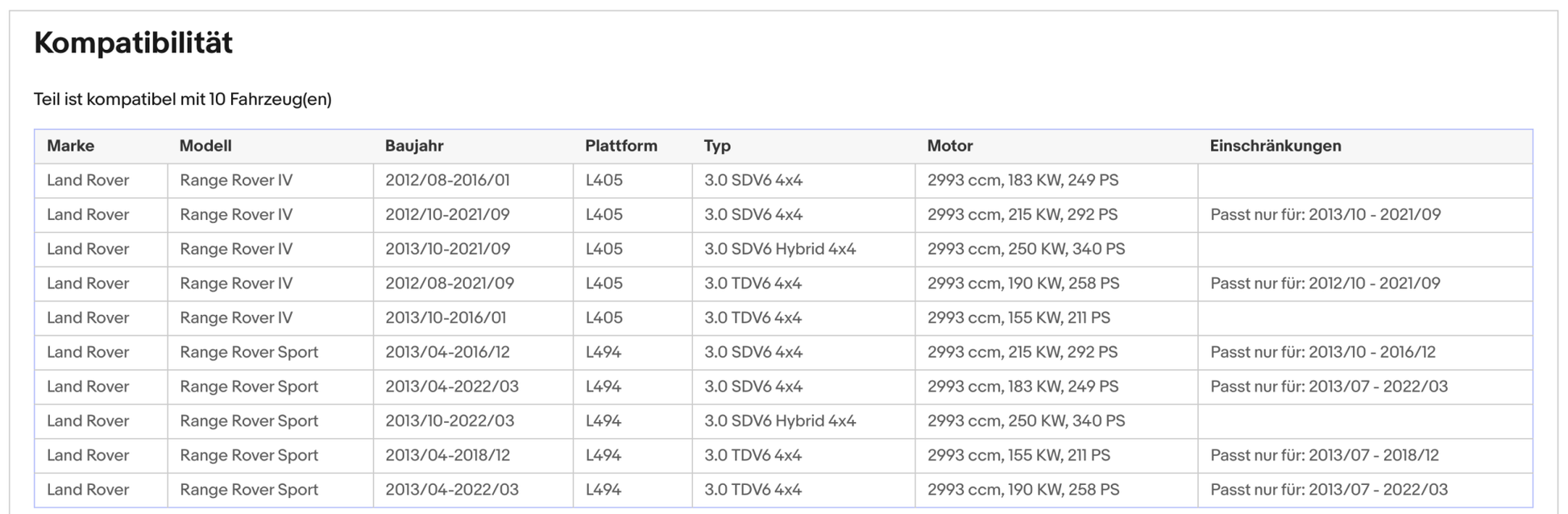The width and height of the screenshot is (1568, 514).
Task: Click restriction 'Passt nur für: 2013/10 - 2016/12'
Action: pyautogui.click(x=1322, y=352)
